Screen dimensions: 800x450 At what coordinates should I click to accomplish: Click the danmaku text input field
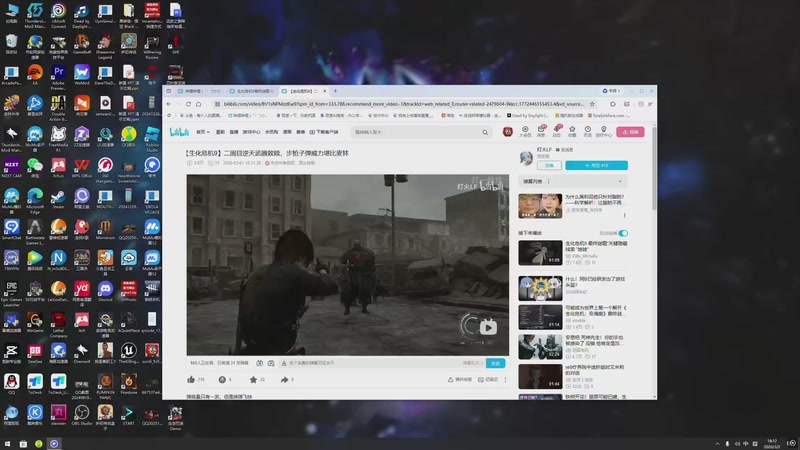coord(372,363)
